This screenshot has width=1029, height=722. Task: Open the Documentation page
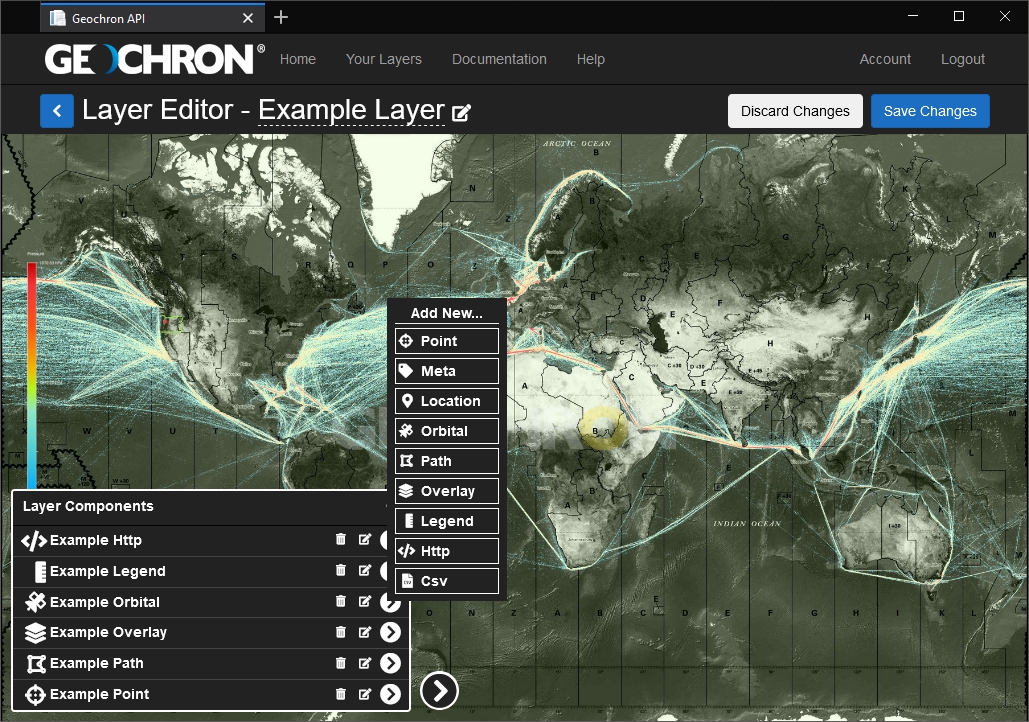(x=499, y=59)
